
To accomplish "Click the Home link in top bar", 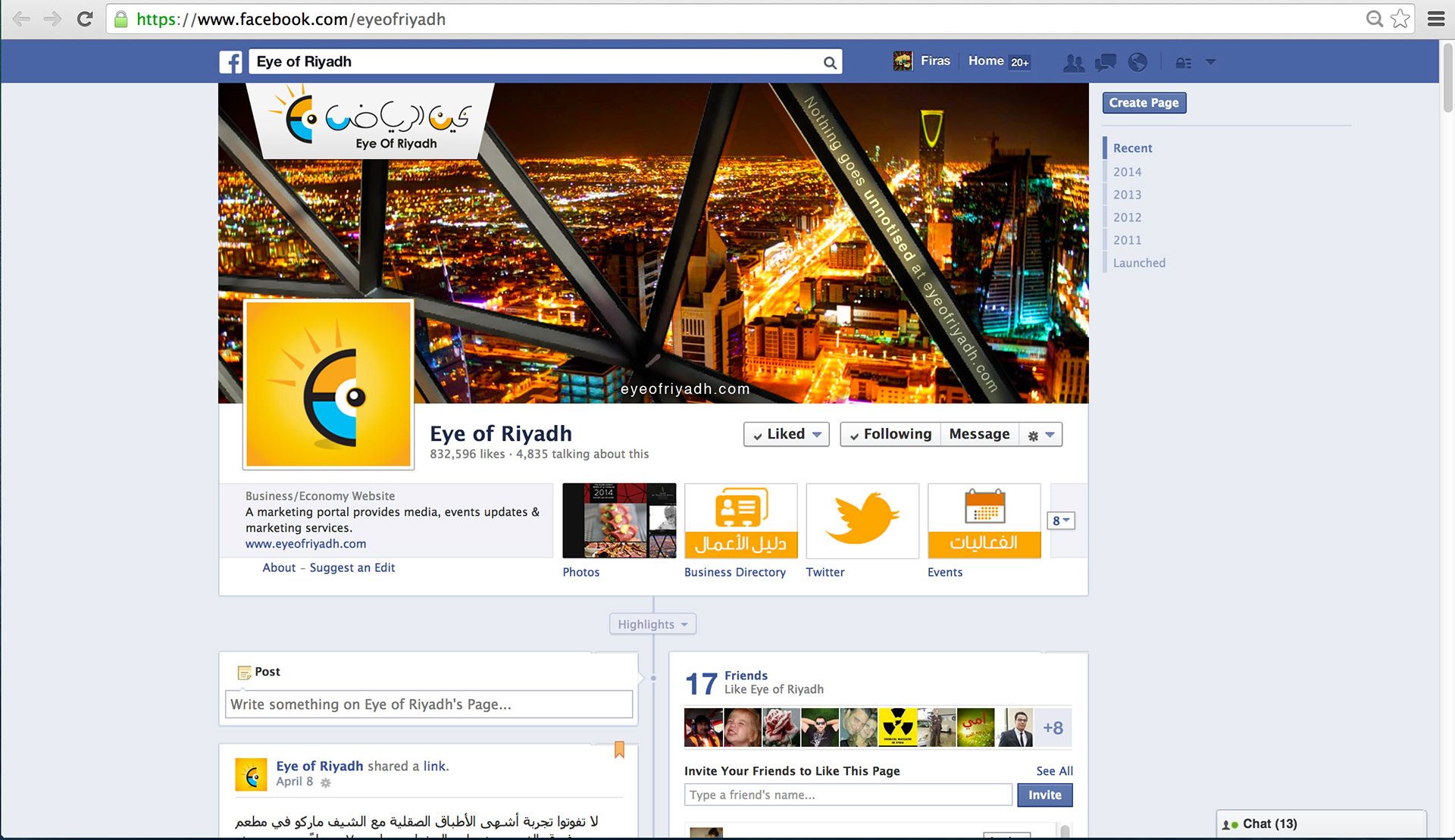I will pos(986,61).
